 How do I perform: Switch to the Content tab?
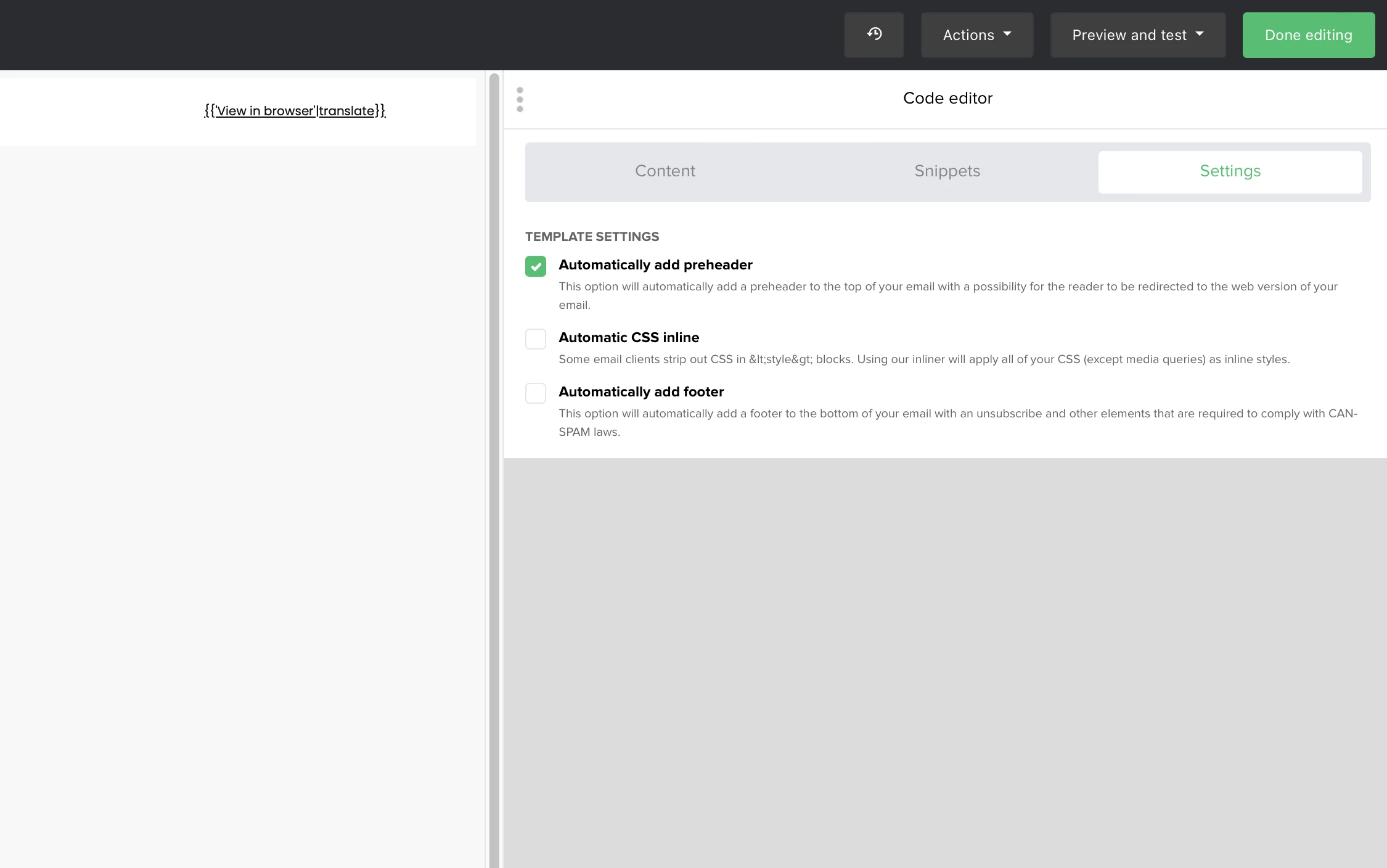click(665, 171)
